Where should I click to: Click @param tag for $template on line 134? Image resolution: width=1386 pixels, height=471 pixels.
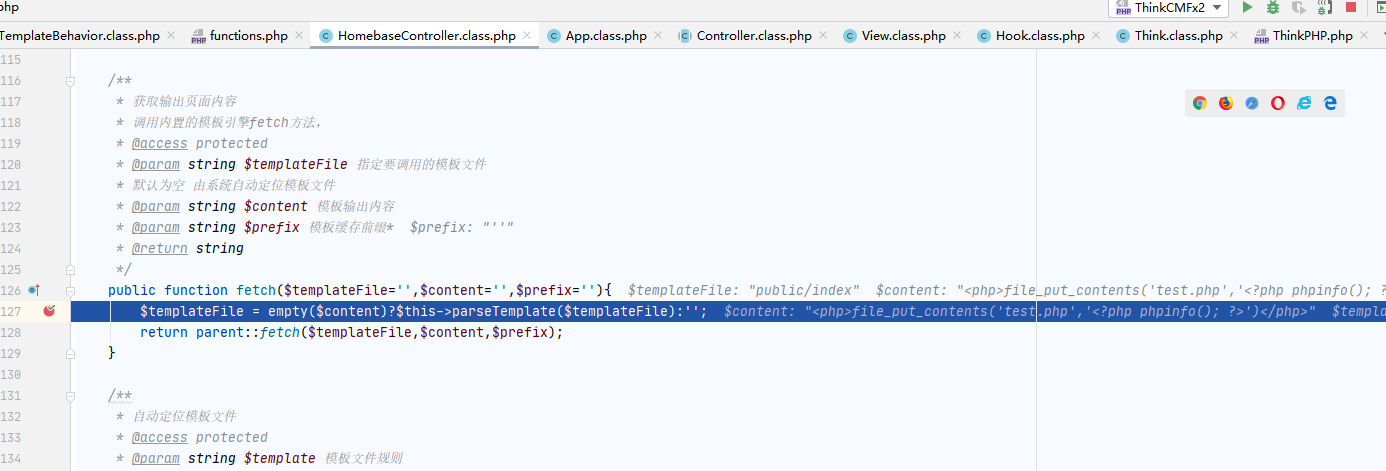(155, 458)
